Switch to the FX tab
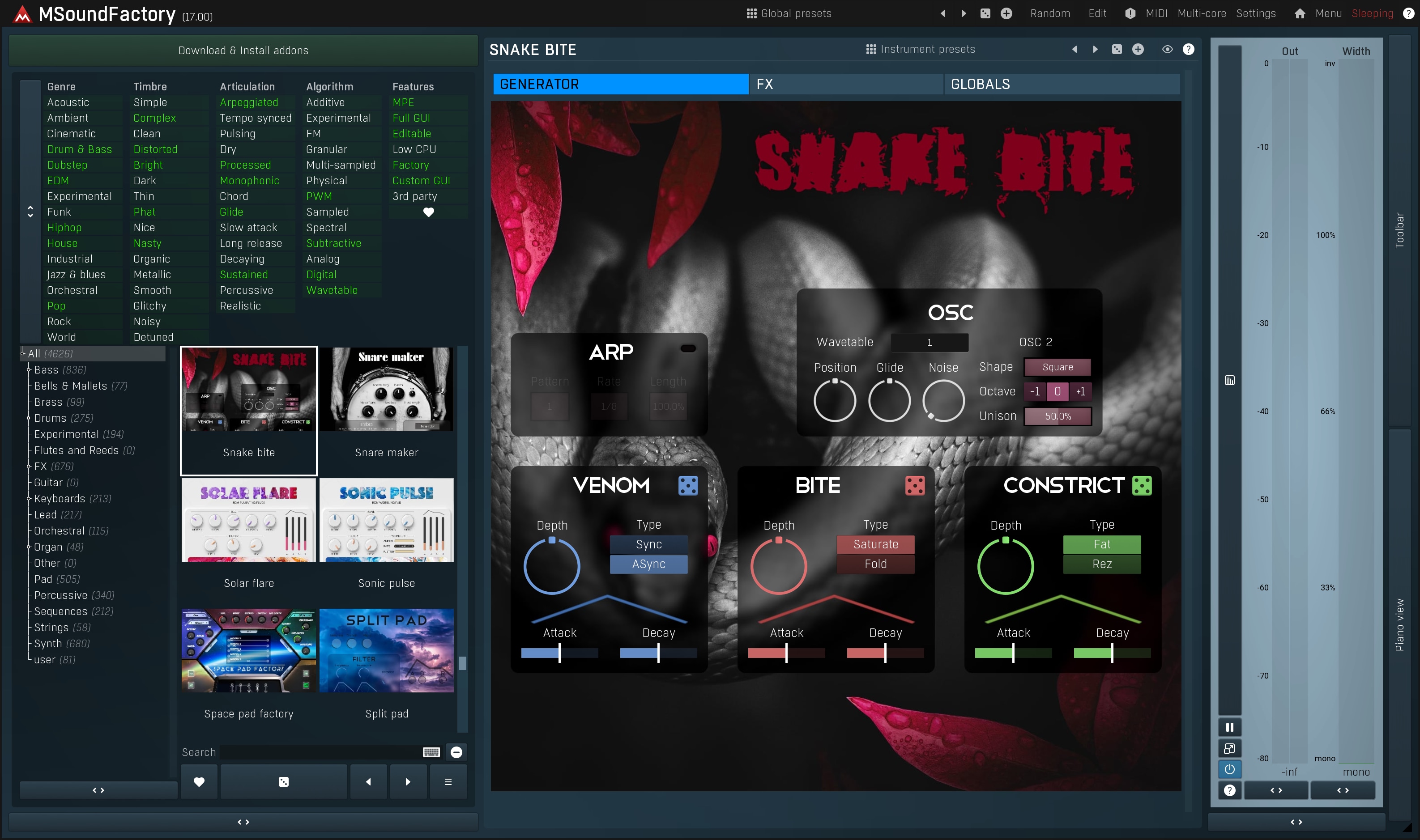The image size is (1420, 840). (x=846, y=84)
